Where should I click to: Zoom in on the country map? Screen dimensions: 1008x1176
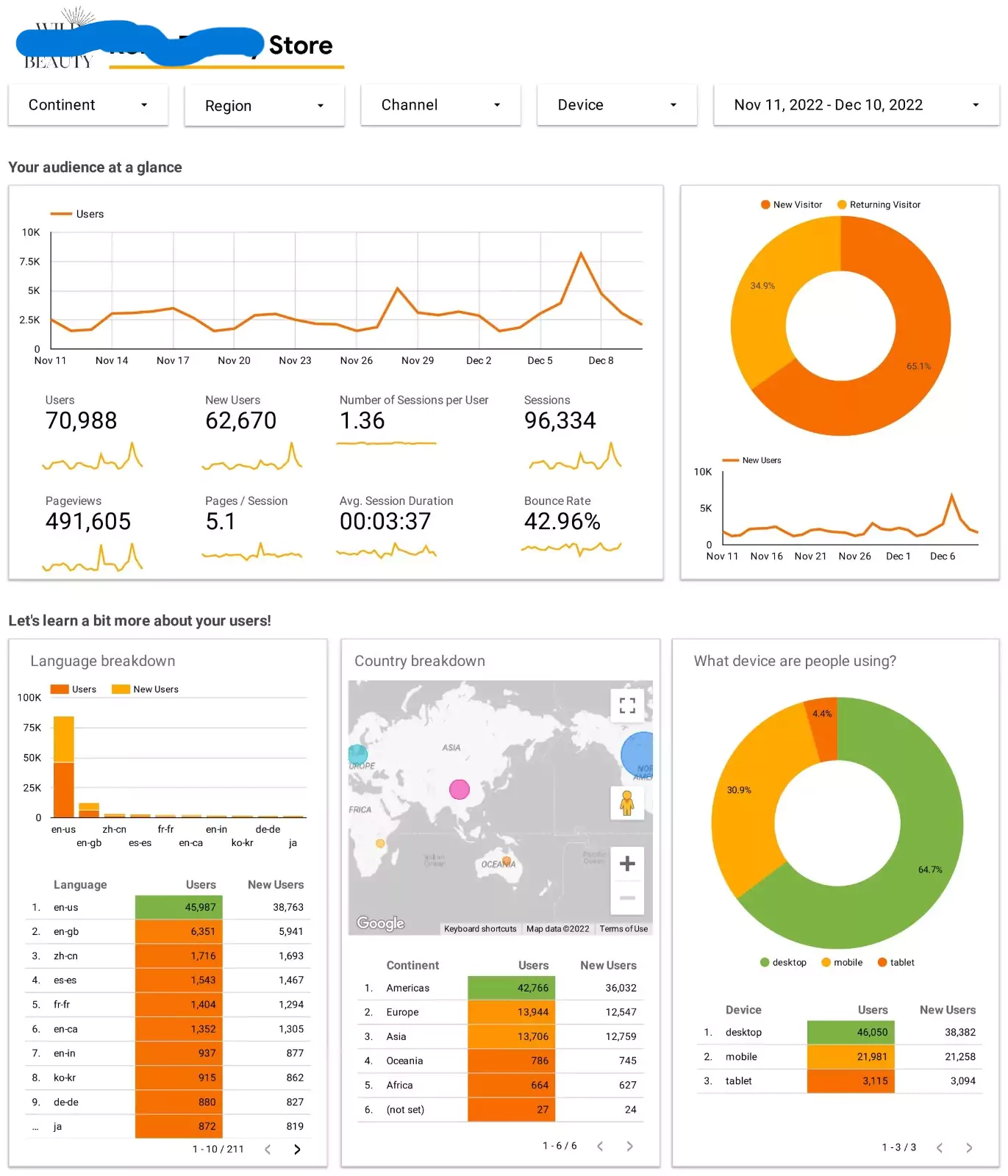(627, 863)
